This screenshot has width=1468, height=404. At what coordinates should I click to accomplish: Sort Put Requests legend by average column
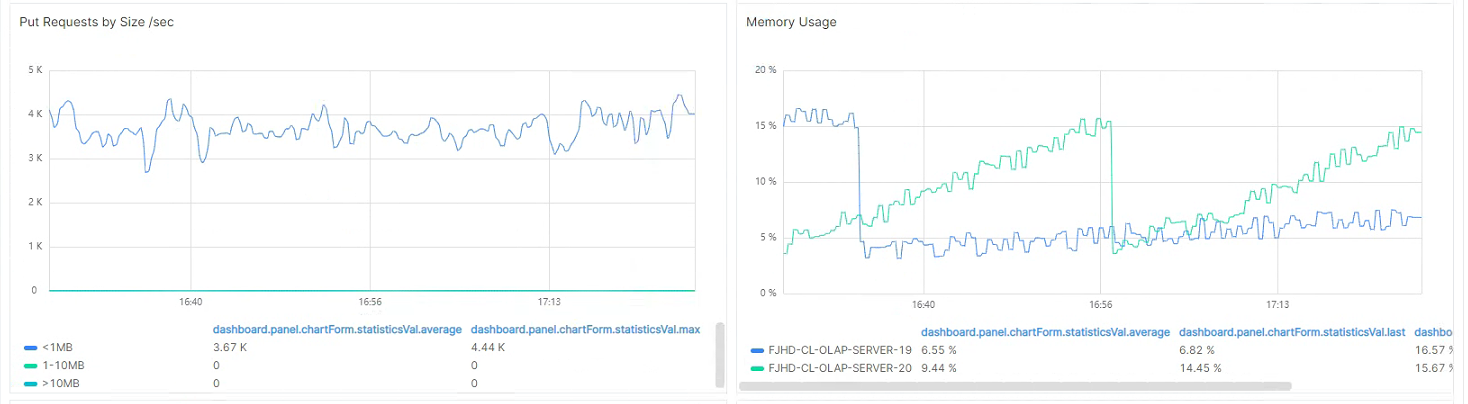point(337,329)
